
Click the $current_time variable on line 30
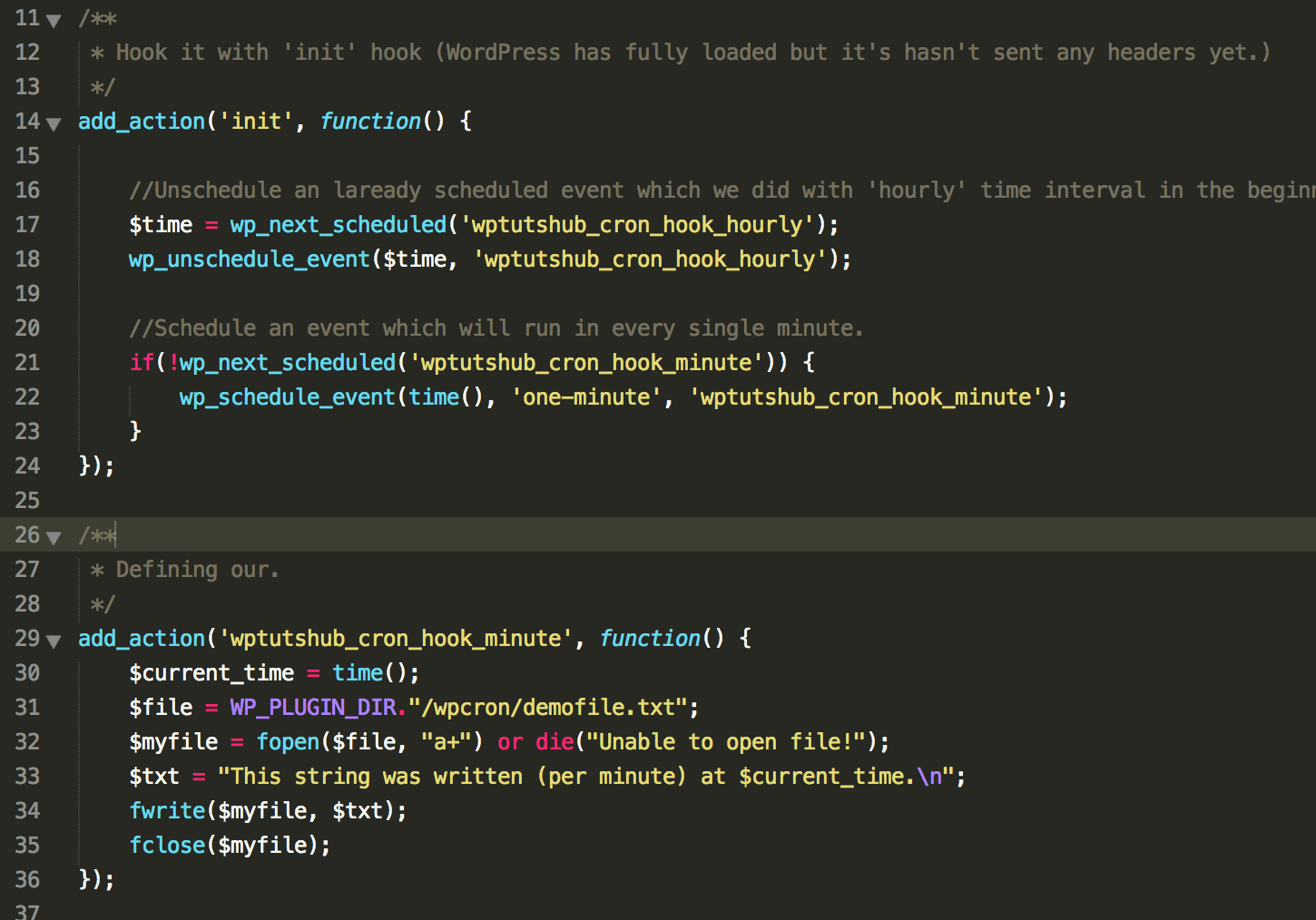click(x=211, y=673)
